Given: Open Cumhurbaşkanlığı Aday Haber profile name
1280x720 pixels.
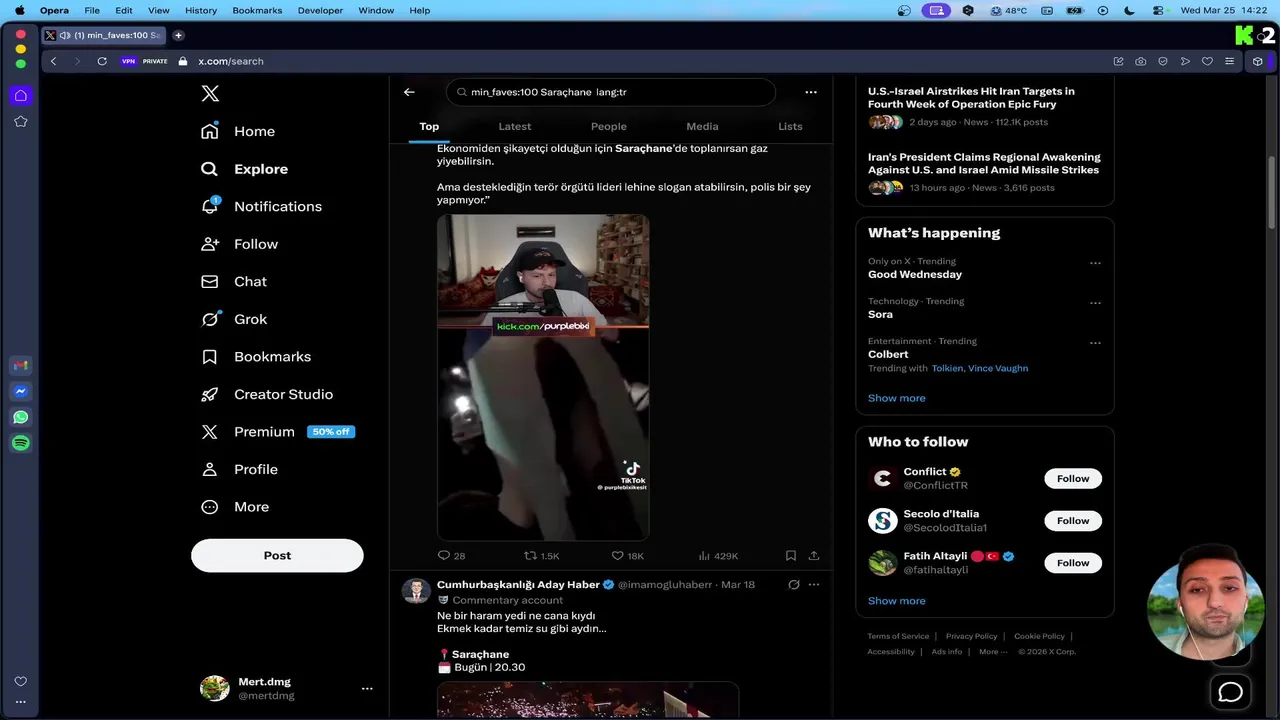Looking at the screenshot, I should [518, 585].
